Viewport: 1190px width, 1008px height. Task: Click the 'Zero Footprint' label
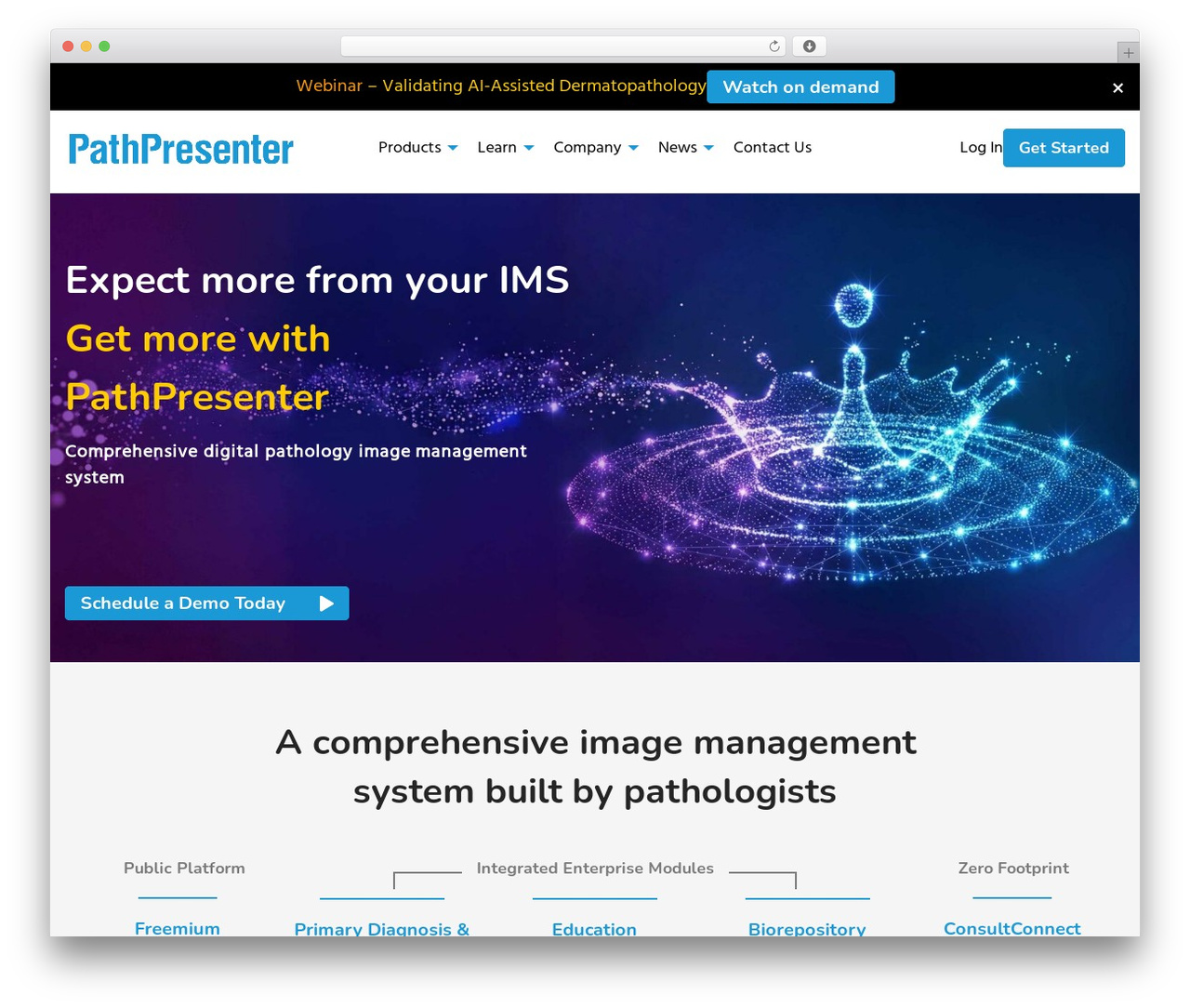pos(1013,869)
